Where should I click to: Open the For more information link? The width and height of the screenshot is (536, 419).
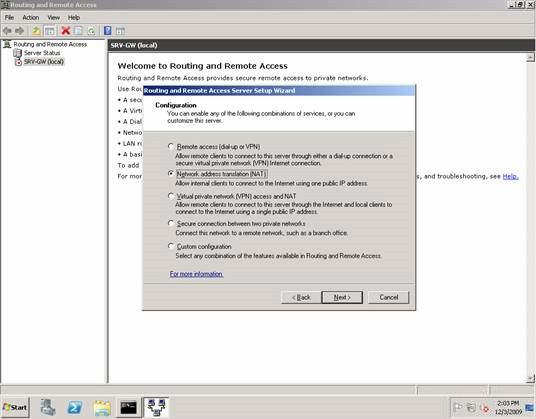click(x=196, y=274)
